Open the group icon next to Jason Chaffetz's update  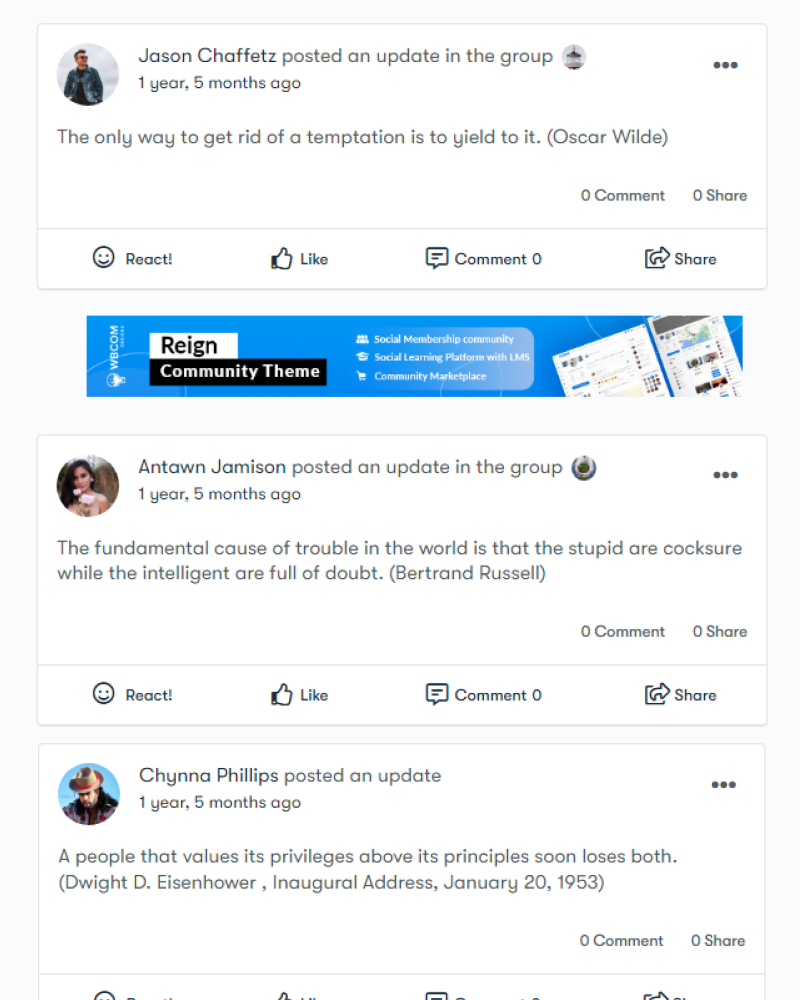574,57
